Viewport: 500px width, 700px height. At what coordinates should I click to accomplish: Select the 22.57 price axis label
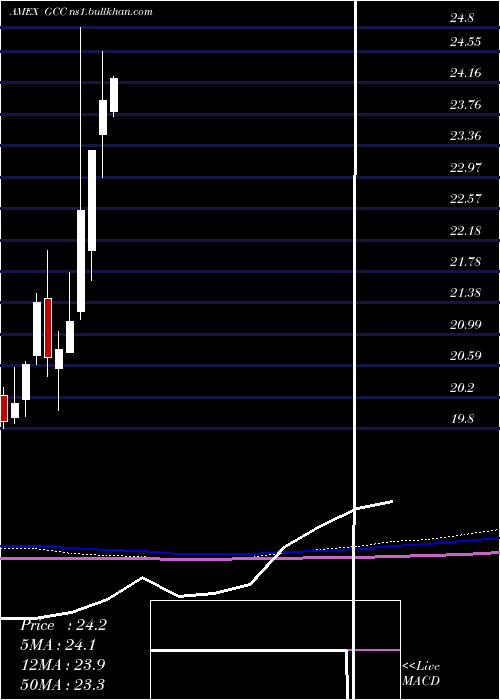466,199
